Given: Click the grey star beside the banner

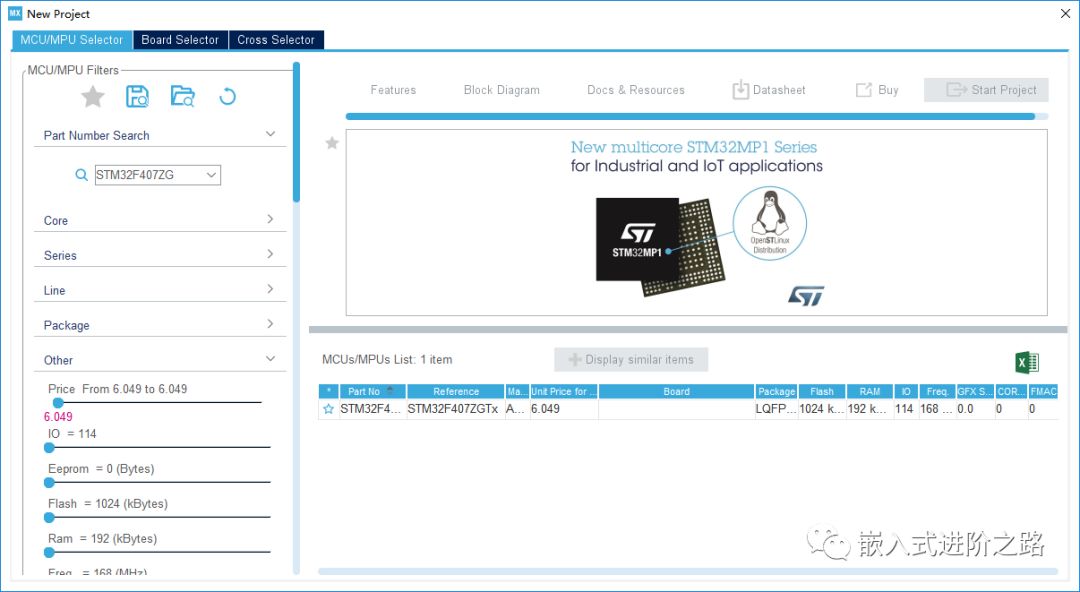Looking at the screenshot, I should click(x=332, y=143).
